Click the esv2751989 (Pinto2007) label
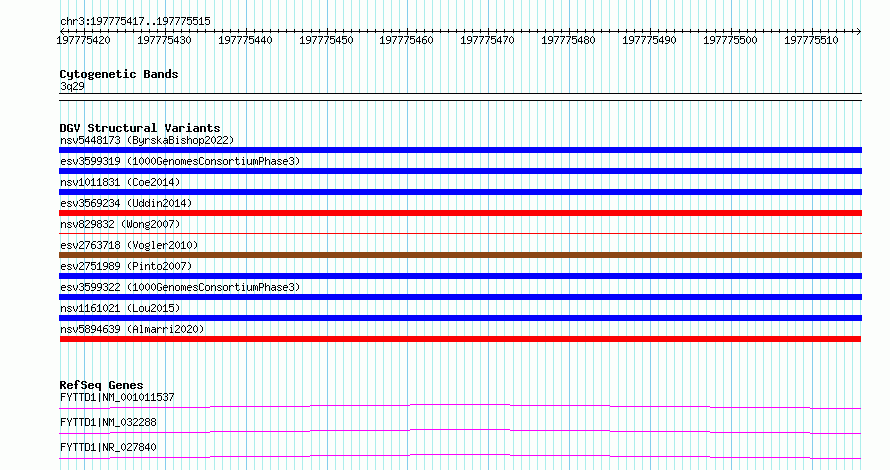The image size is (890, 470). 126,266
